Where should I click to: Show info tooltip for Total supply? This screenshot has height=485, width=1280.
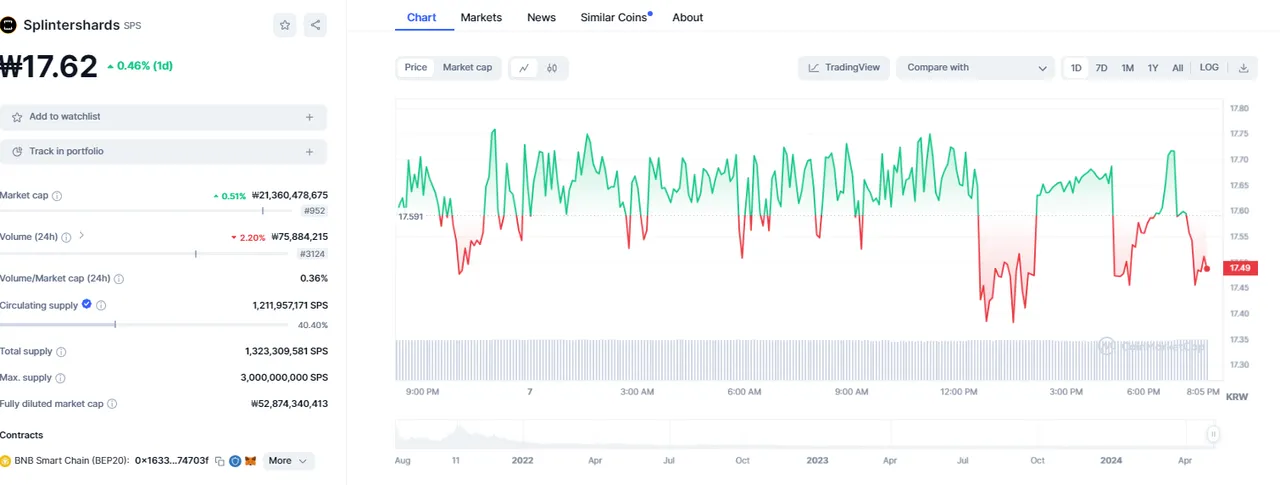click(x=61, y=352)
